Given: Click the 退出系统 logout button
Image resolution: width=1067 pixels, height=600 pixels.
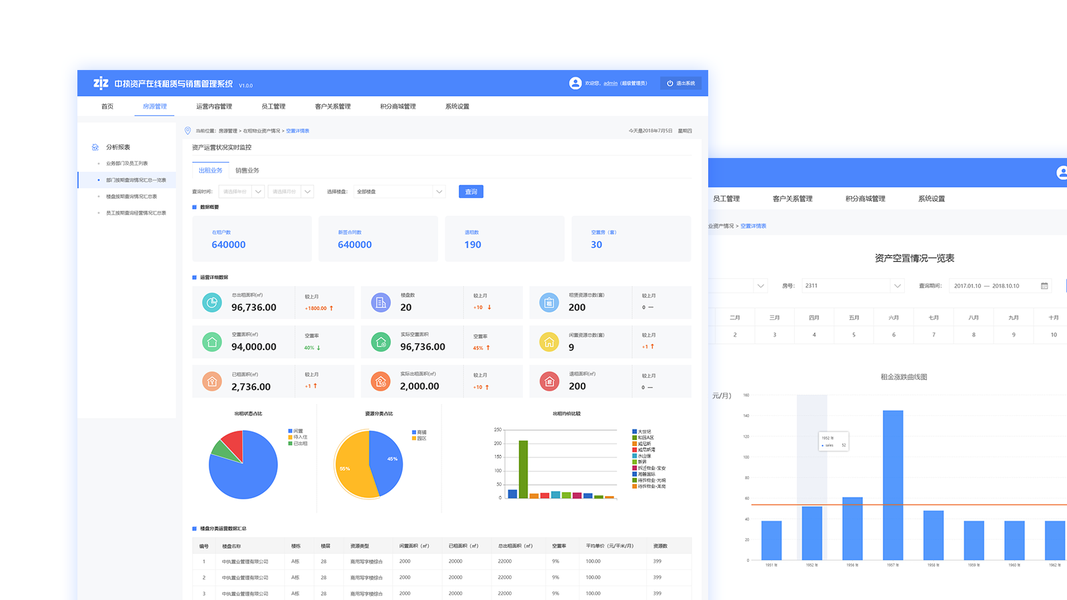Looking at the screenshot, I should tap(680, 84).
